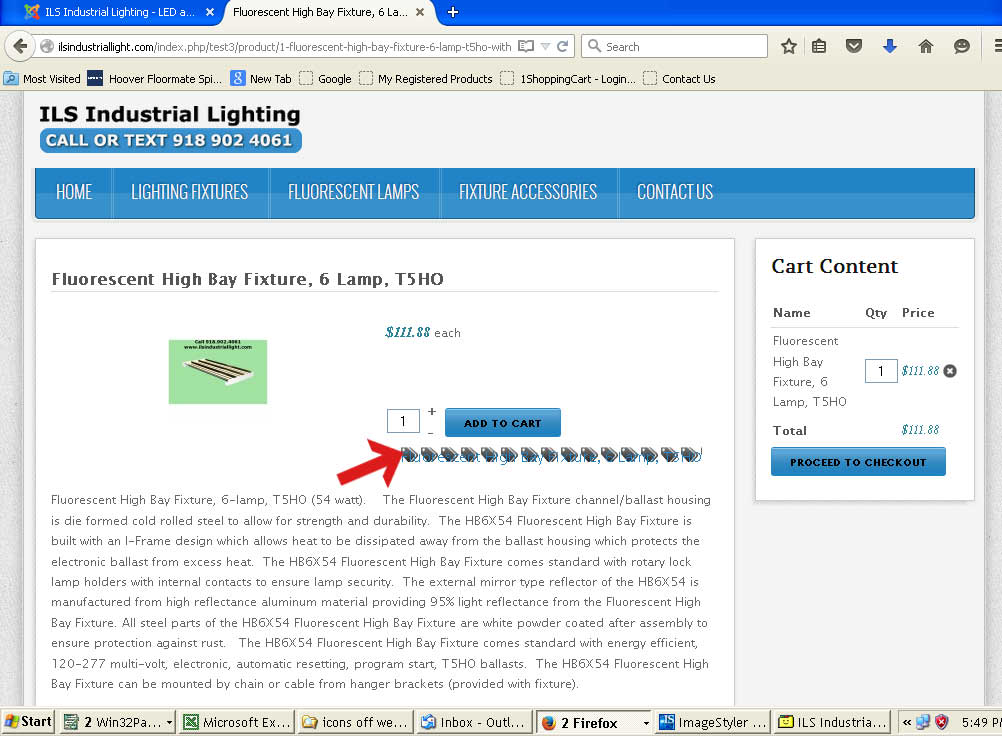The image size is (1002, 736).
Task: Click Fluorescent High Bay Fixture cart item name
Action: coord(810,371)
